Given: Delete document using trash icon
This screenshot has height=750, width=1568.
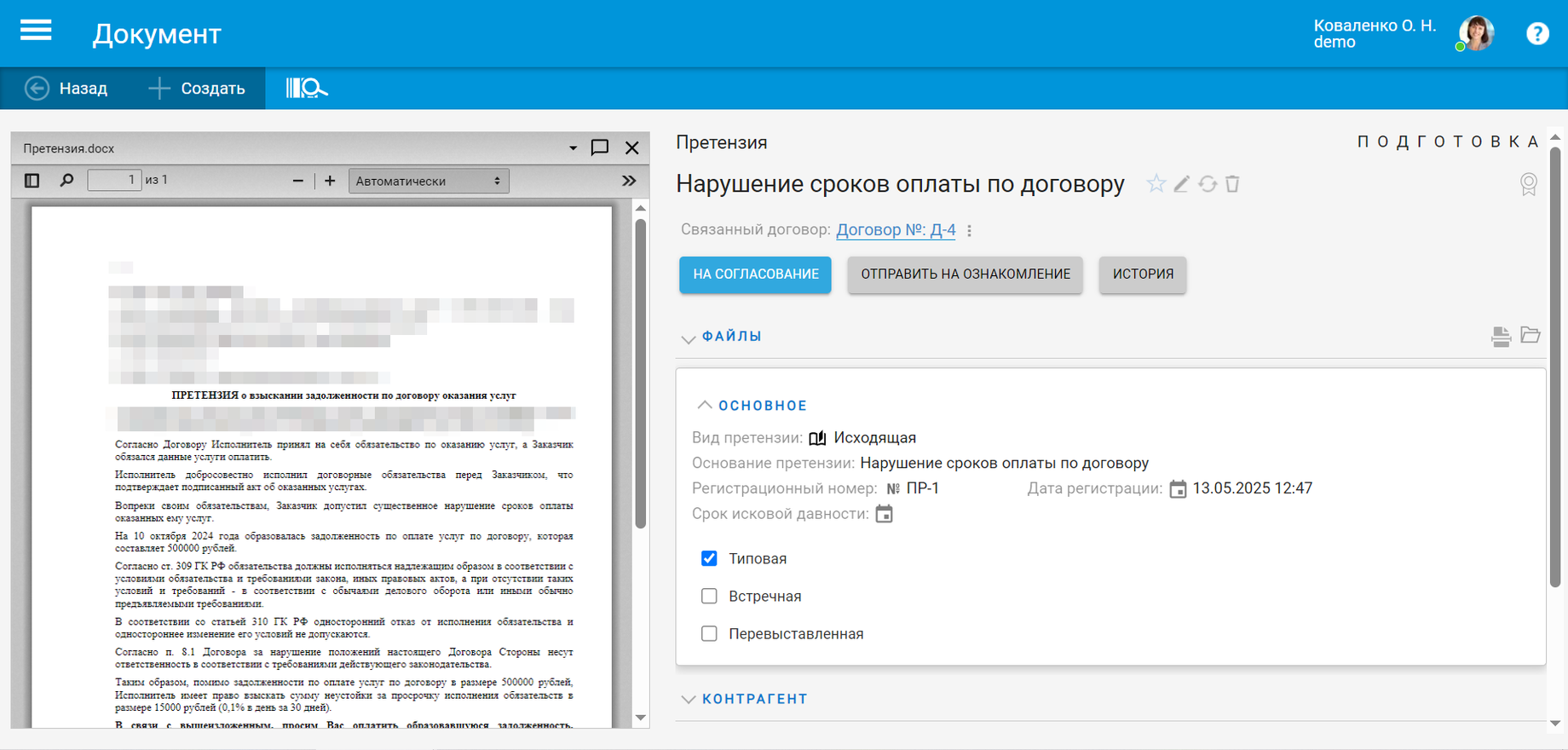Looking at the screenshot, I should pyautogui.click(x=1232, y=184).
